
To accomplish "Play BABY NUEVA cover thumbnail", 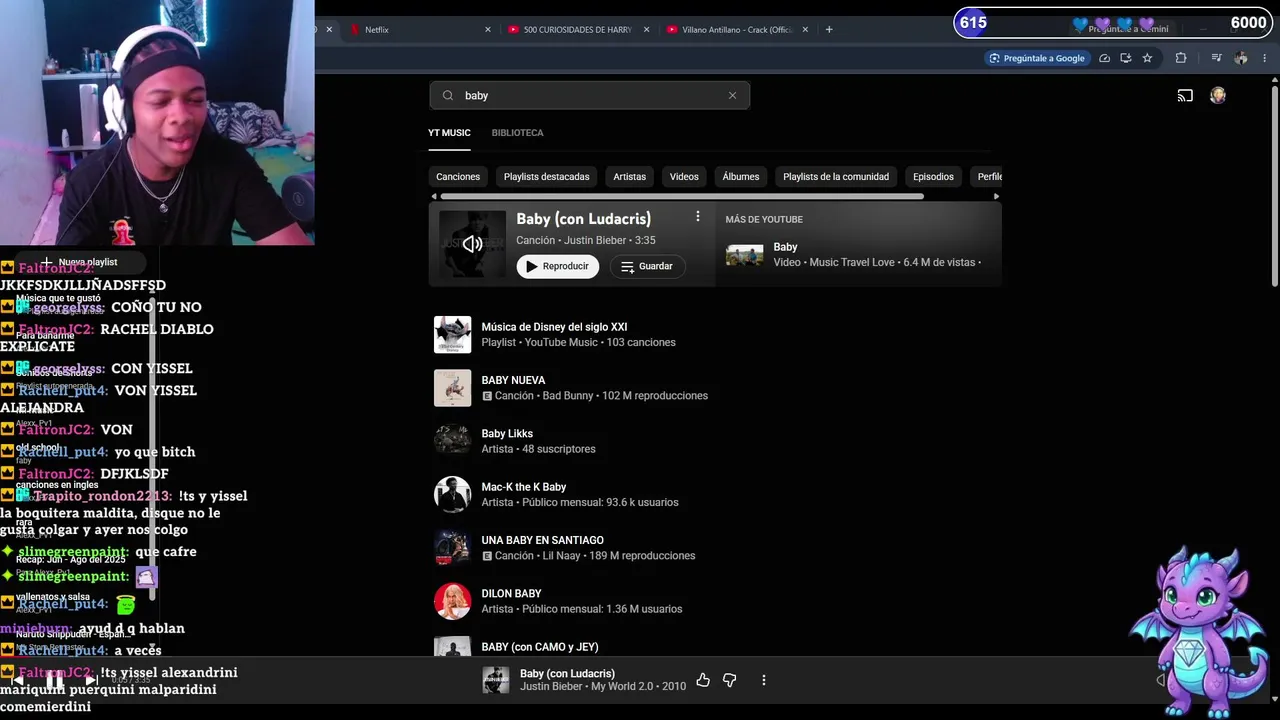I will click(x=452, y=388).
